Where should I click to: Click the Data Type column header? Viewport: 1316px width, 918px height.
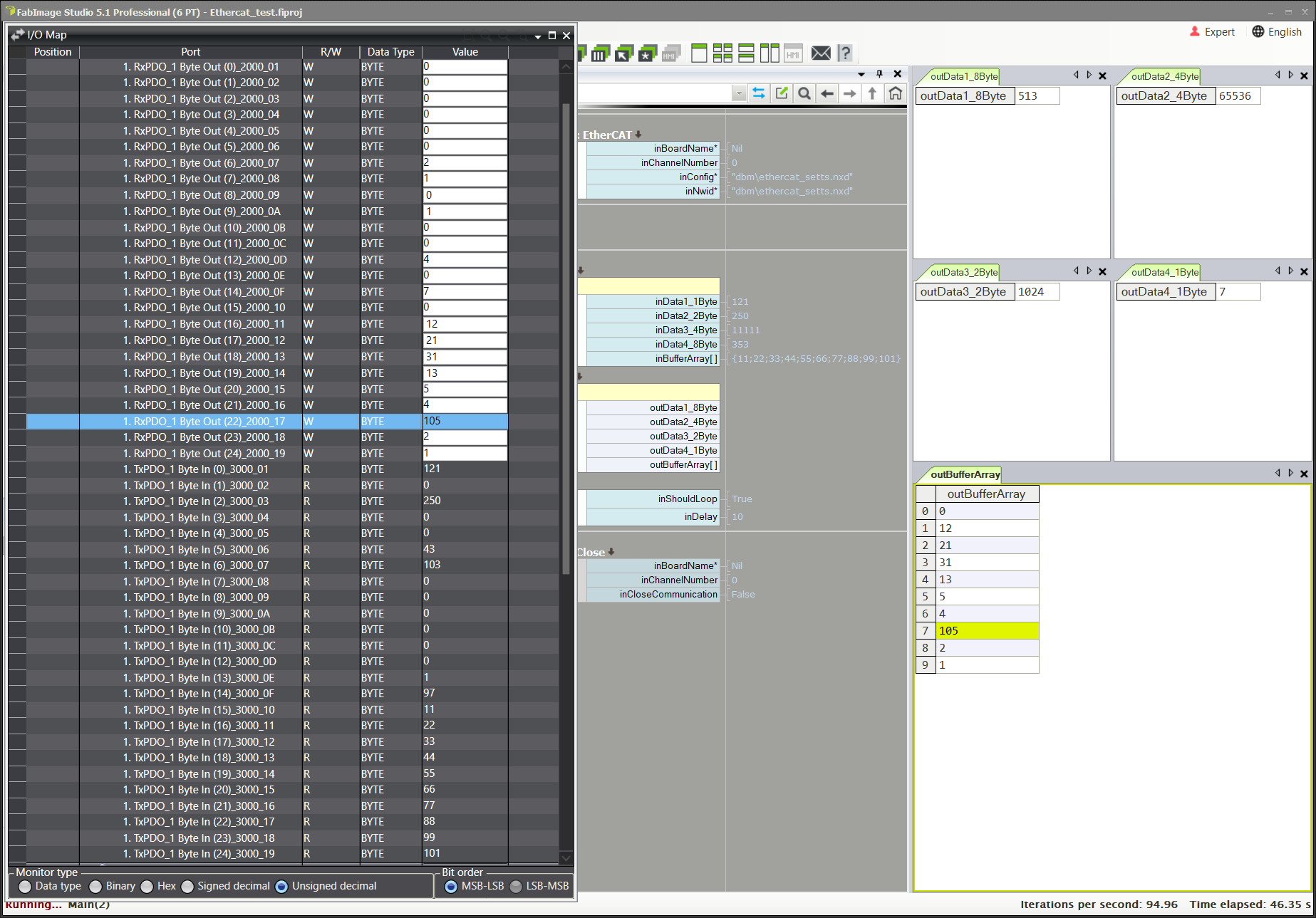point(390,52)
